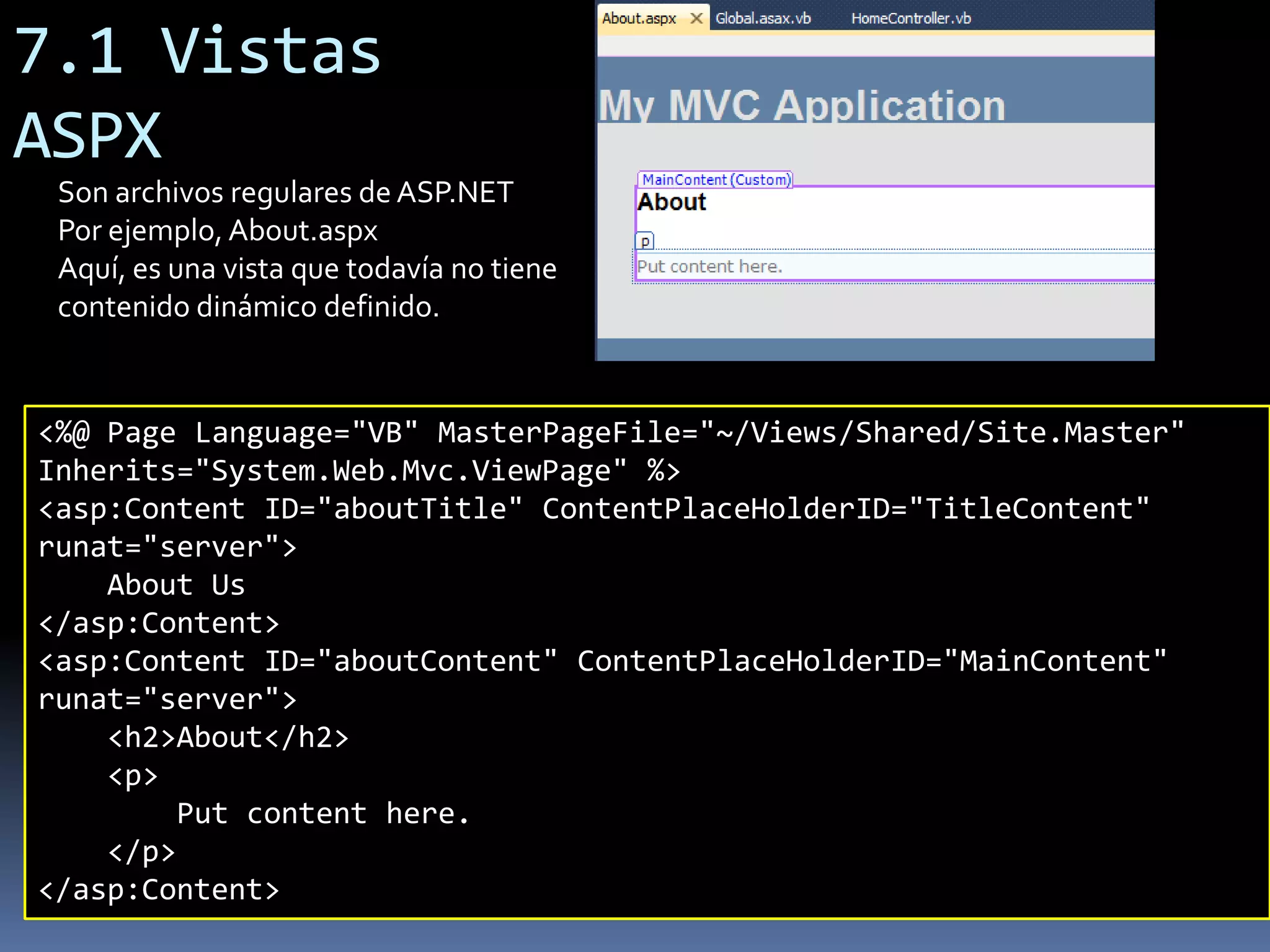1270x952 pixels.
Task: Select the About.aspx tab
Action: coord(639,19)
